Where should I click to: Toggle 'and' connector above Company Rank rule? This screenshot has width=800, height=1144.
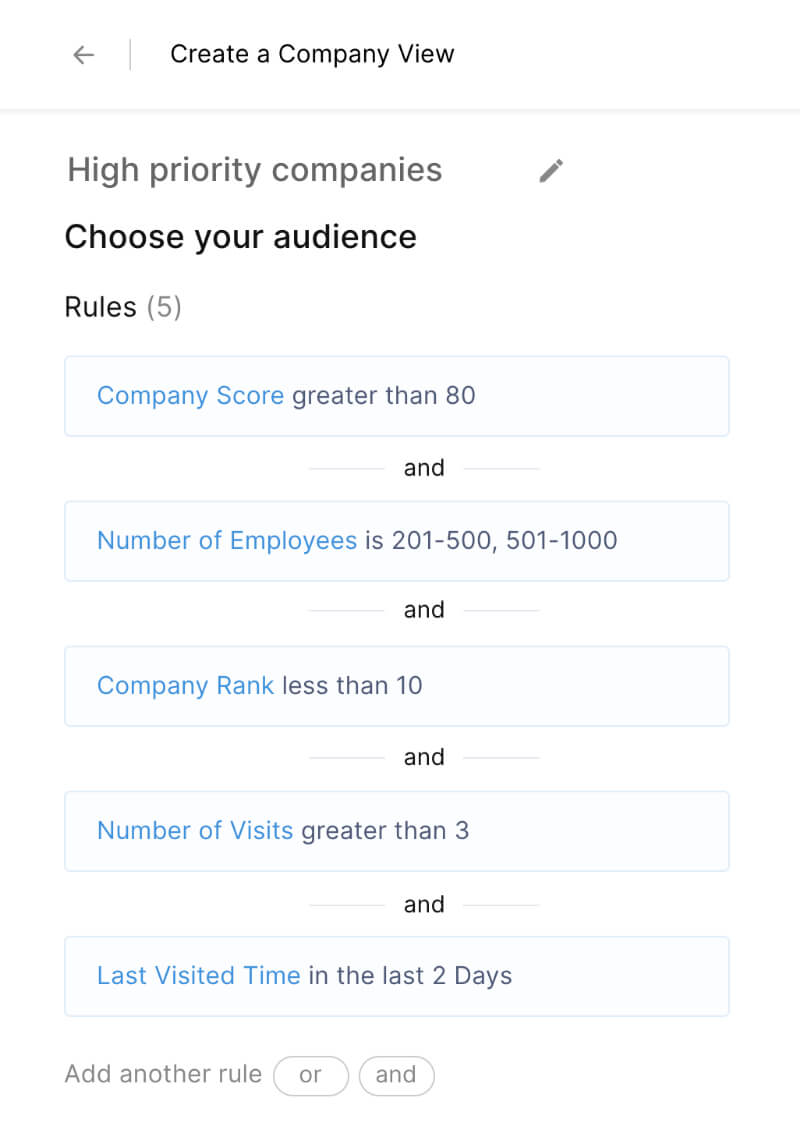[x=424, y=610]
